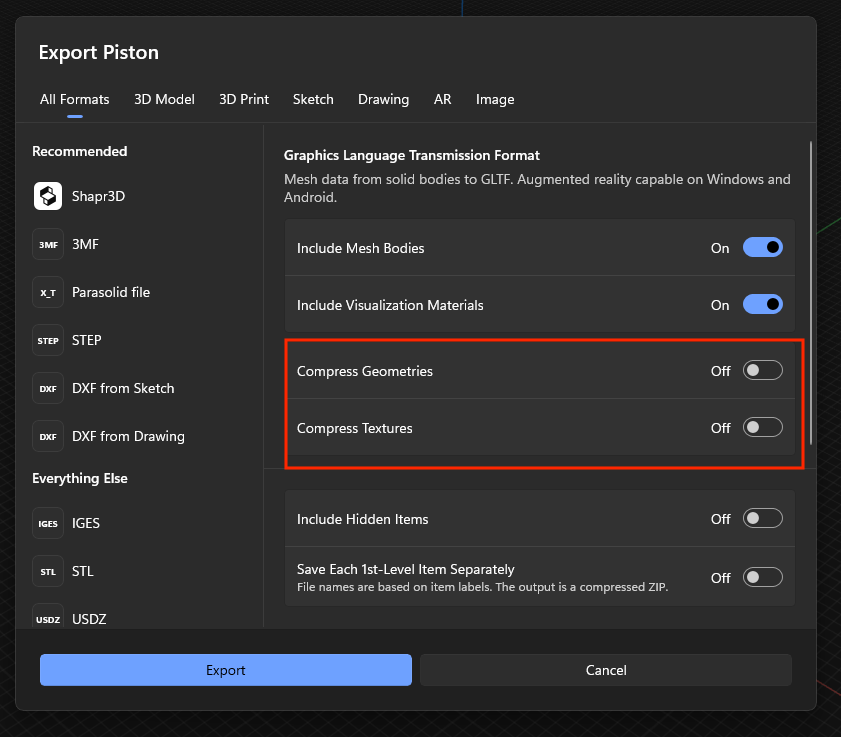Choose the 3MF format icon
This screenshot has width=841, height=737.
(x=48, y=244)
